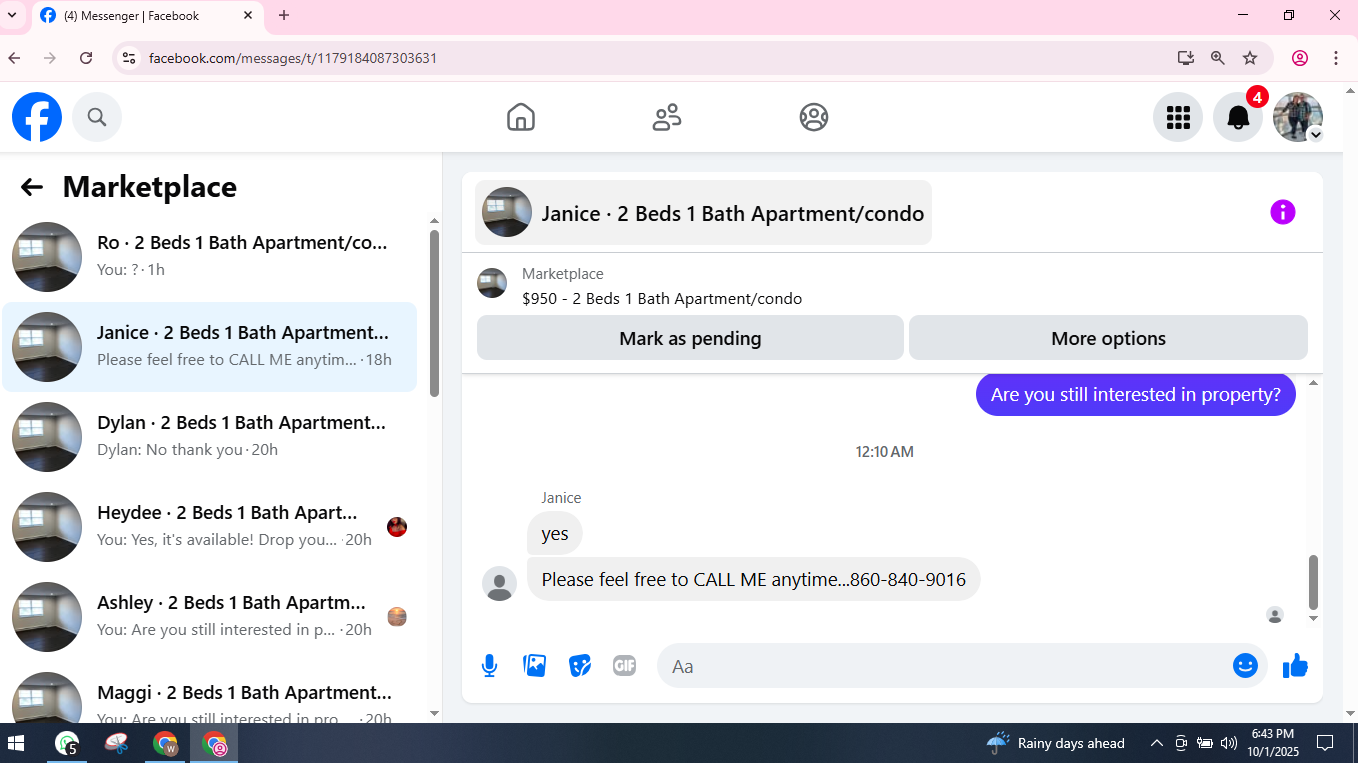The image size is (1358, 763).
Task: Open the Ro conversation
Action: click(210, 257)
